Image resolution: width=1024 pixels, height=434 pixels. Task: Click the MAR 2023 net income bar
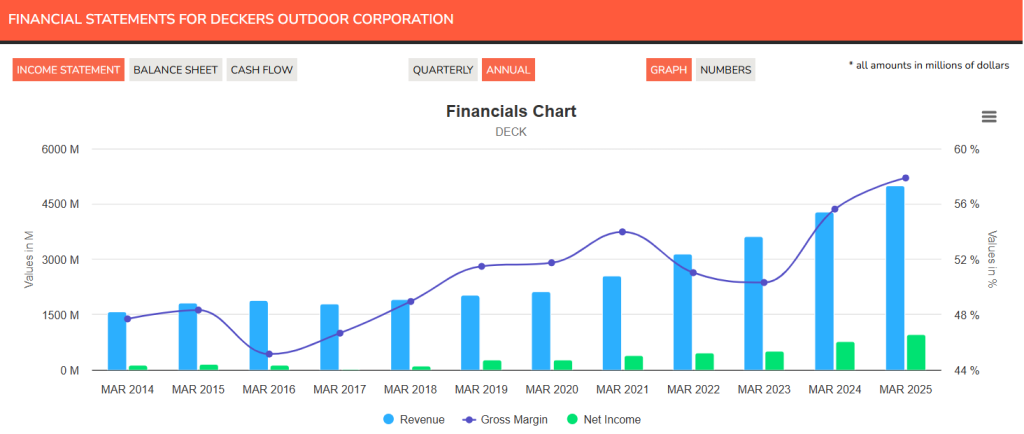click(774, 361)
